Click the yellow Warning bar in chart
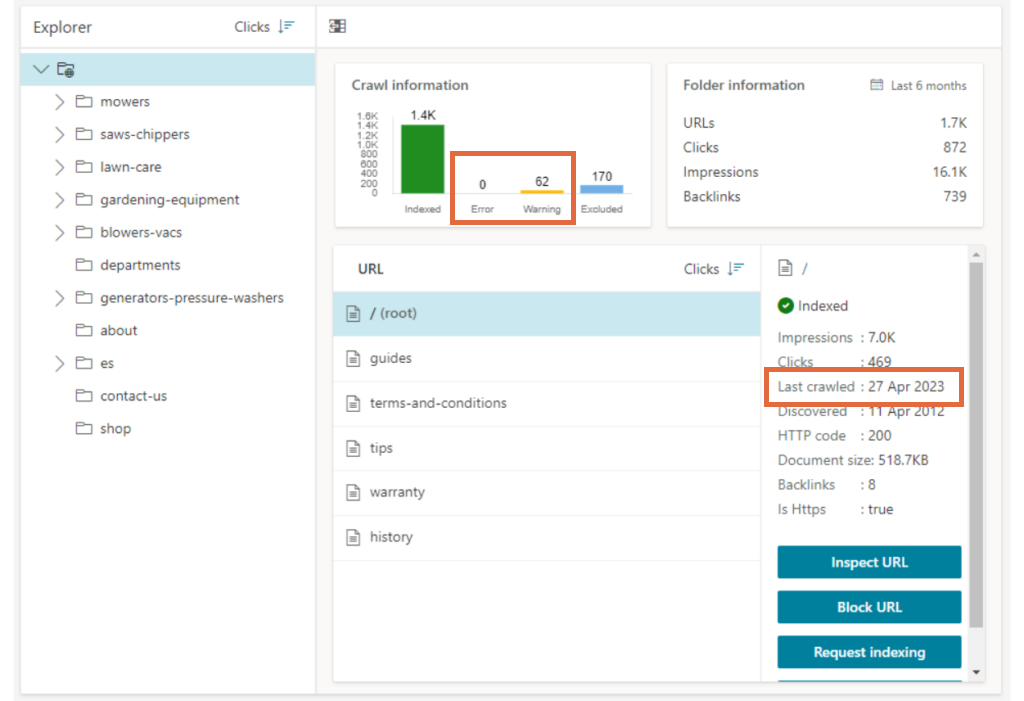The width and height of the screenshot is (1024, 701). coord(541,191)
